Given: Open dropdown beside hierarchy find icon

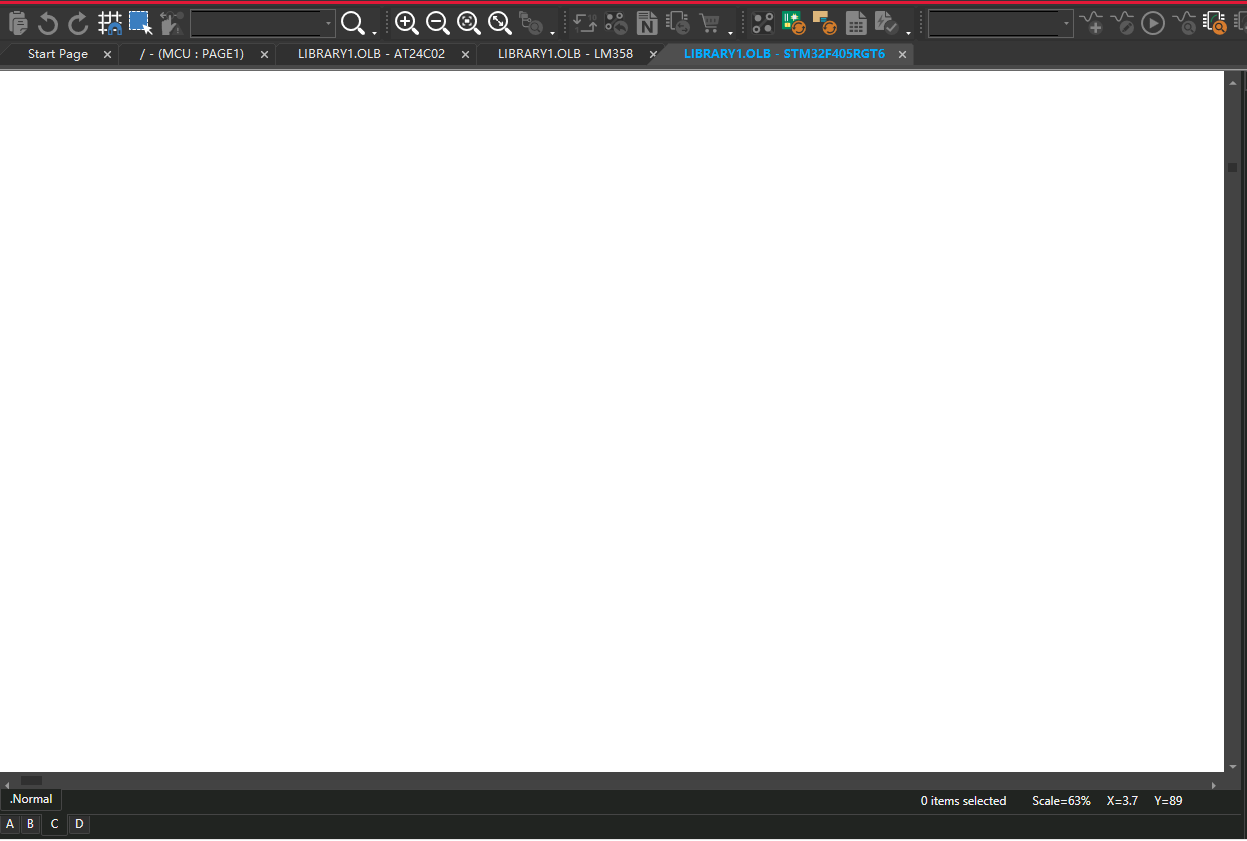Looking at the screenshot, I should (552, 32).
